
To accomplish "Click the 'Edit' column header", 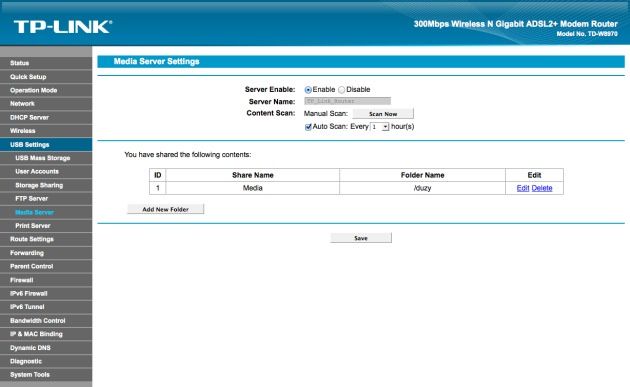I will tap(534, 175).
